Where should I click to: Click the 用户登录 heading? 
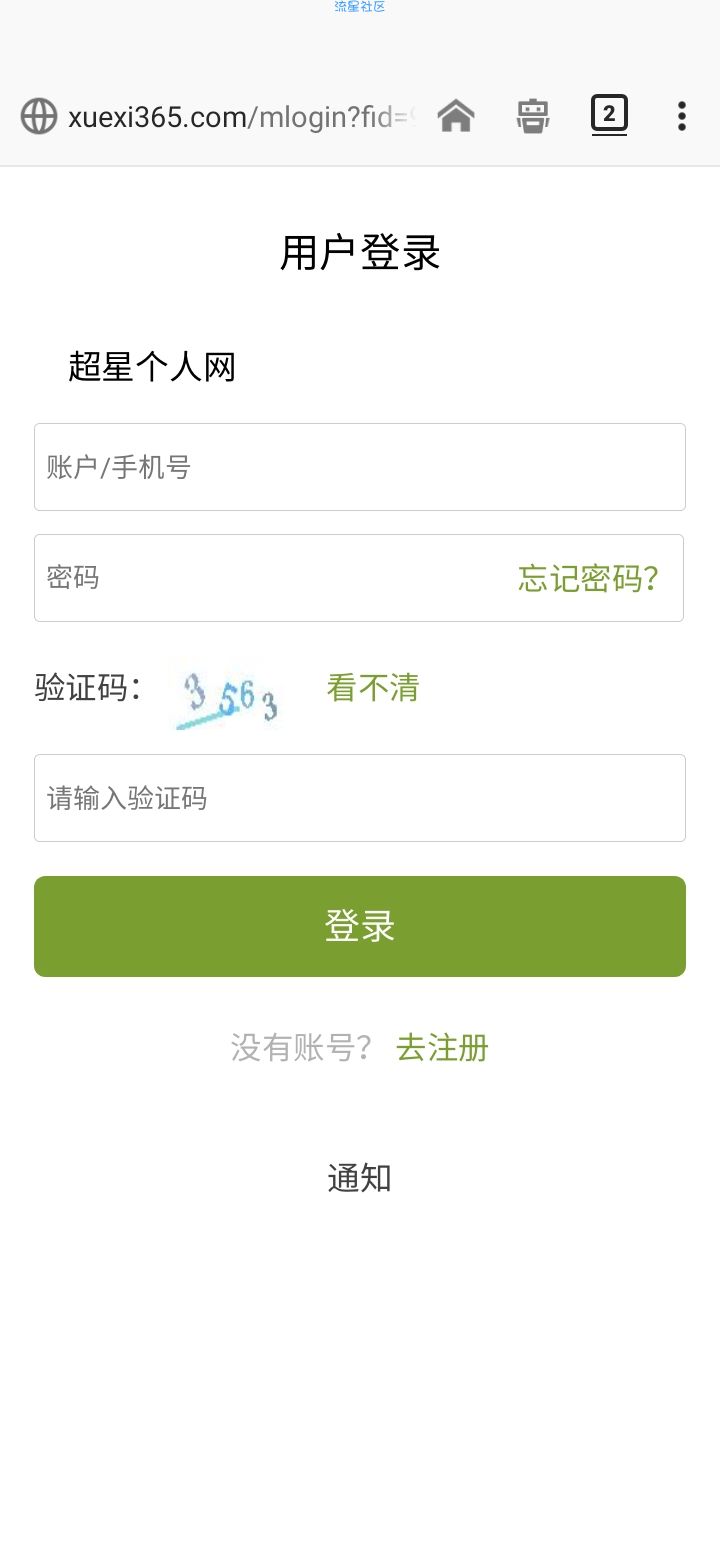coord(360,253)
